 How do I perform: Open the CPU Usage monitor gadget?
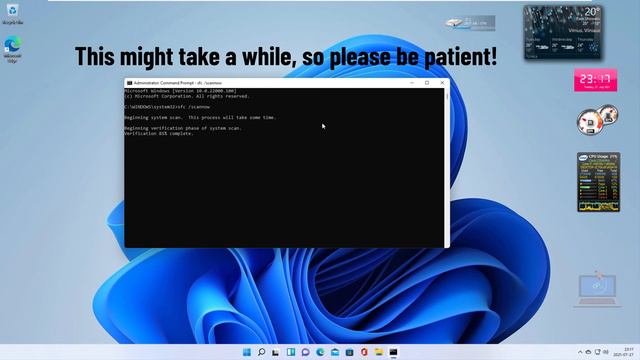click(x=598, y=182)
